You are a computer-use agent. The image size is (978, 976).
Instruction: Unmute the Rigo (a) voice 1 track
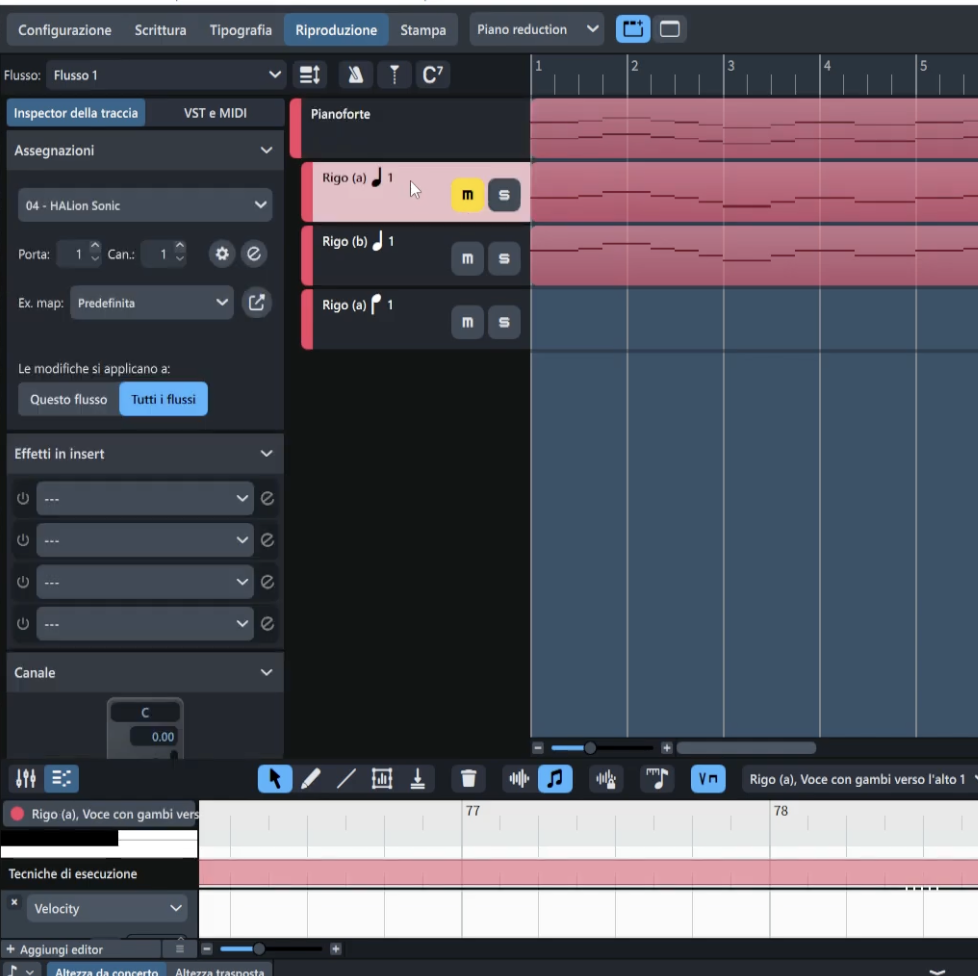tap(467, 195)
